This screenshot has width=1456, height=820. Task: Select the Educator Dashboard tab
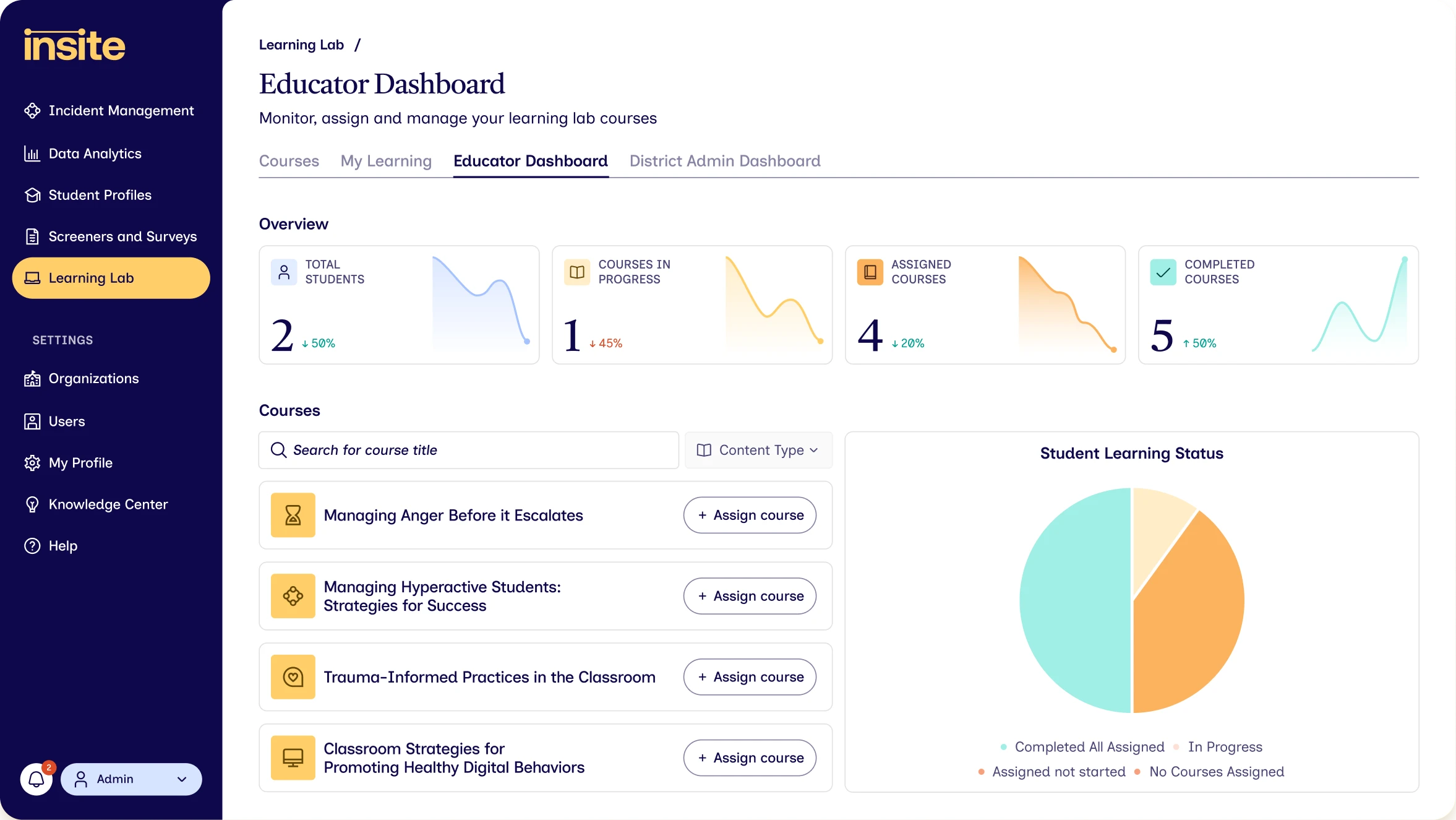click(531, 161)
